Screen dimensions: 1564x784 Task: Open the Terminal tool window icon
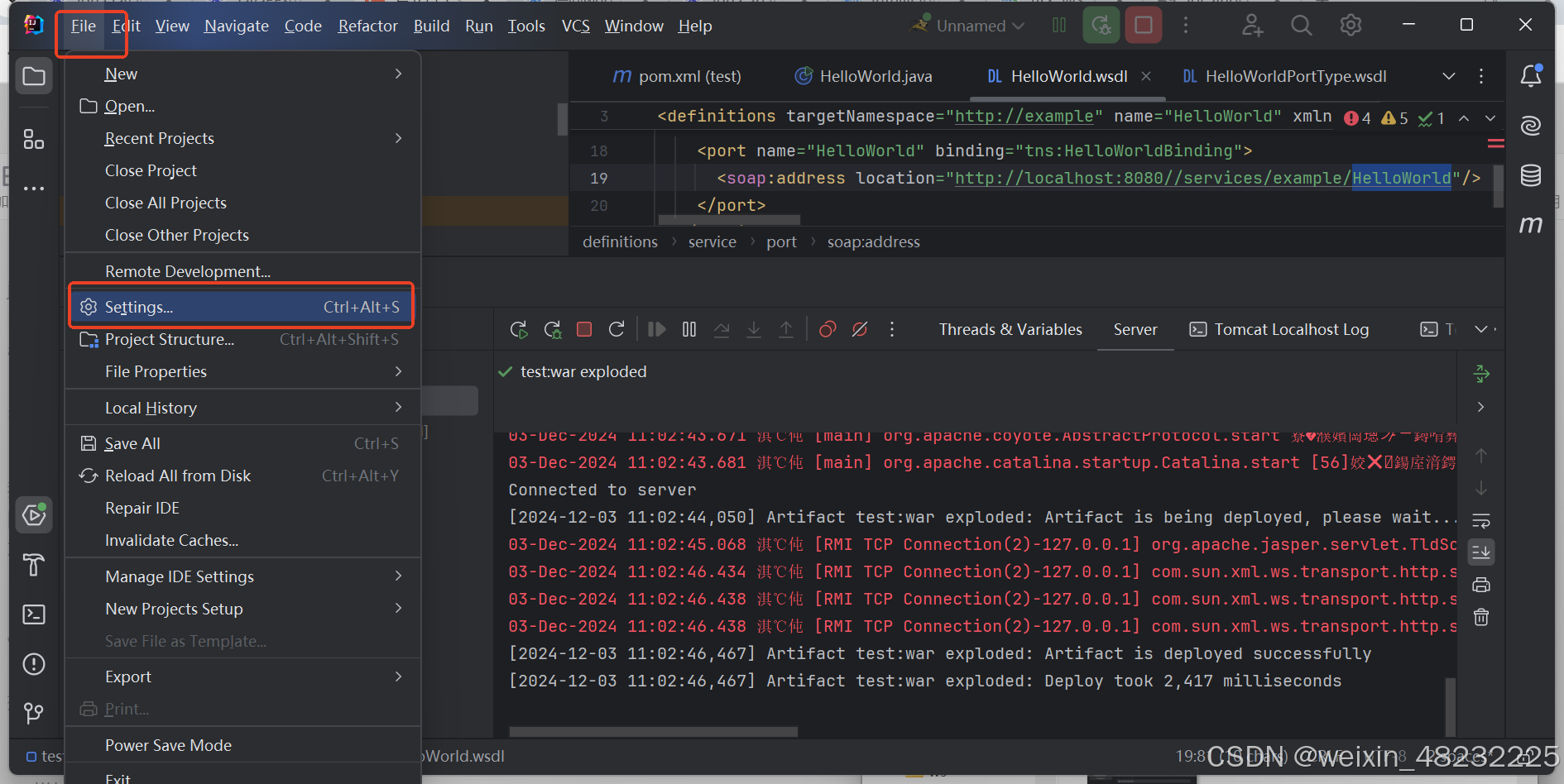click(34, 614)
